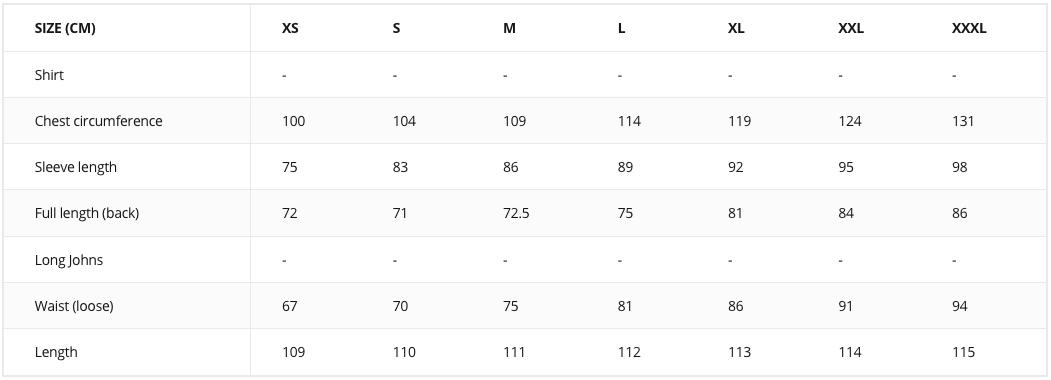
Task: Select the XL column header
Action: (x=736, y=28)
